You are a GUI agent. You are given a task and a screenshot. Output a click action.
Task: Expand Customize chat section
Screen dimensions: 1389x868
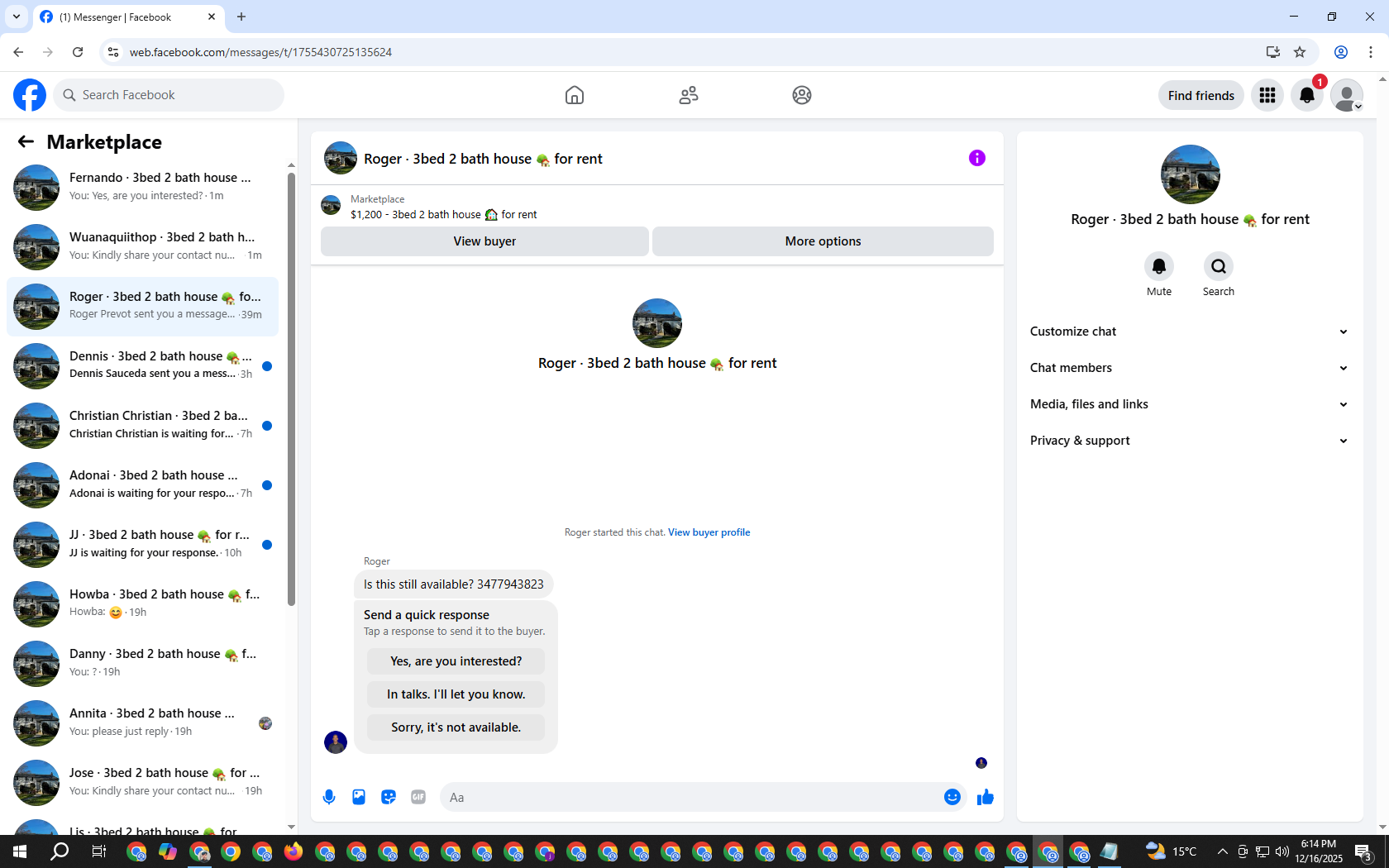pos(1190,331)
